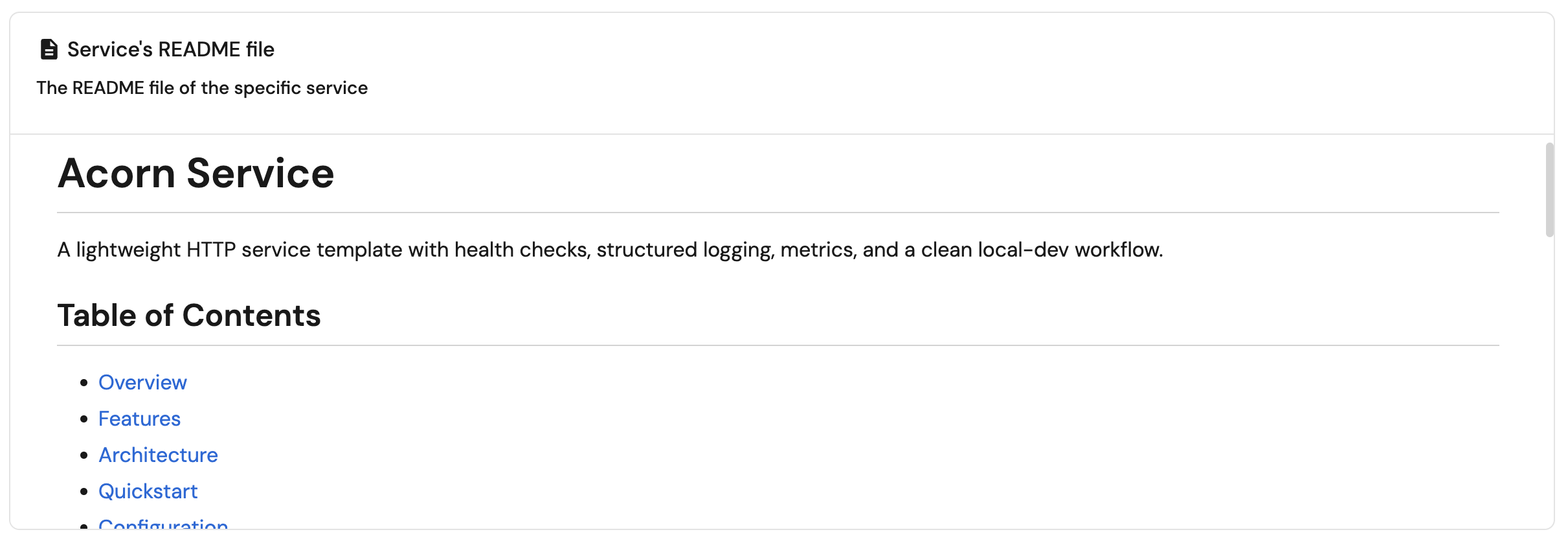Click the README vertical scrollbar thumb

1549,189
